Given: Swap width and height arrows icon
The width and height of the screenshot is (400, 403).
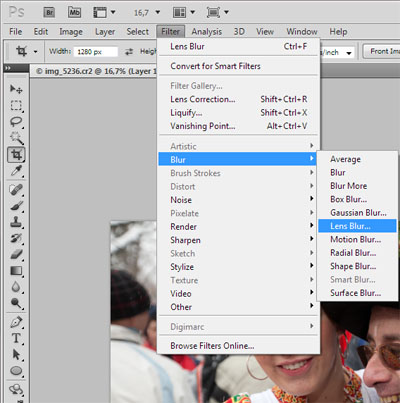Looking at the screenshot, I should pyautogui.click(x=129, y=52).
